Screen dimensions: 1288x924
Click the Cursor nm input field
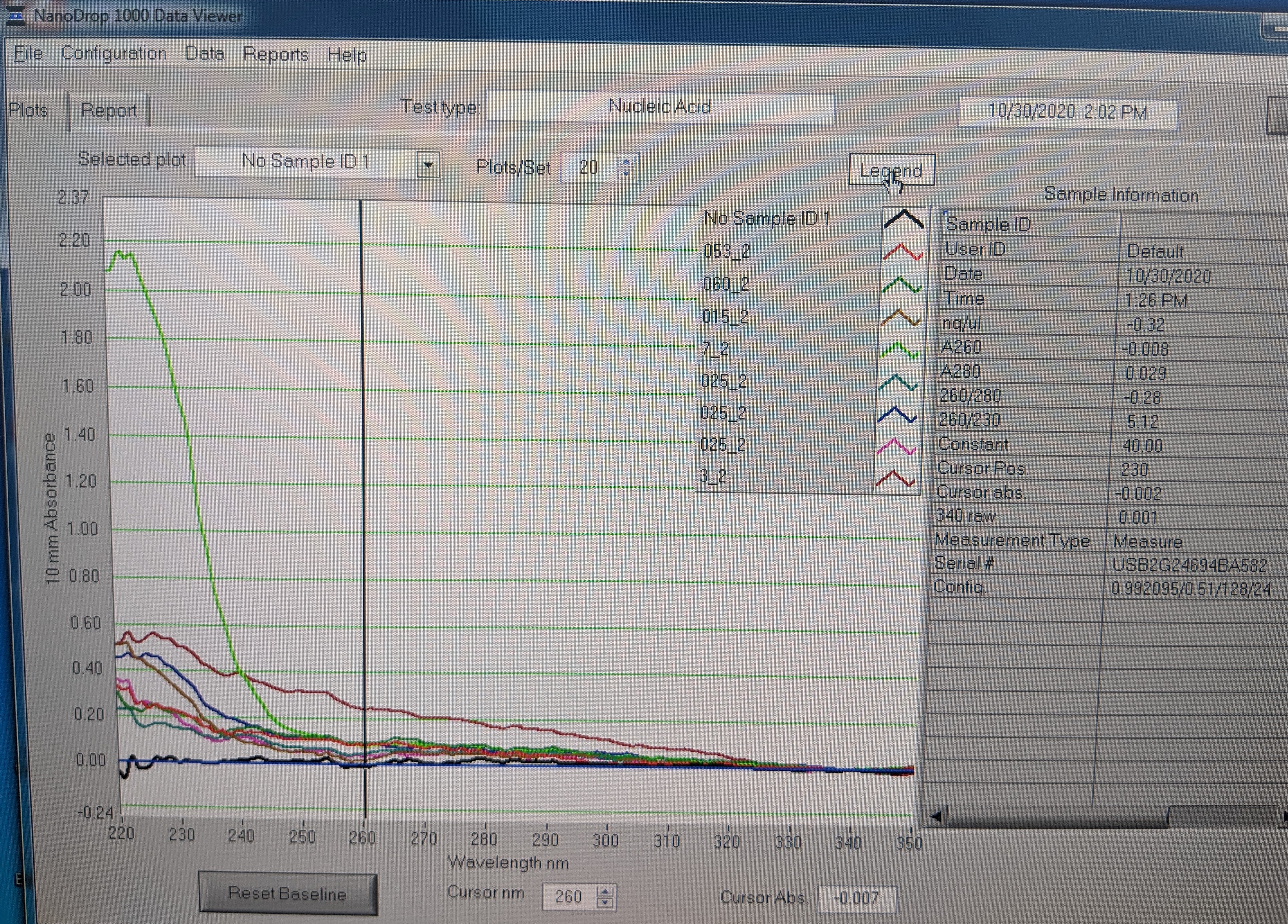click(568, 896)
